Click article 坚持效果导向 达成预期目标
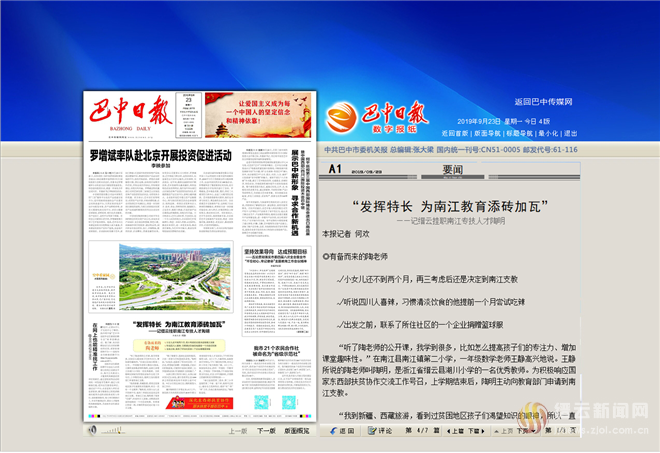 click(276, 251)
